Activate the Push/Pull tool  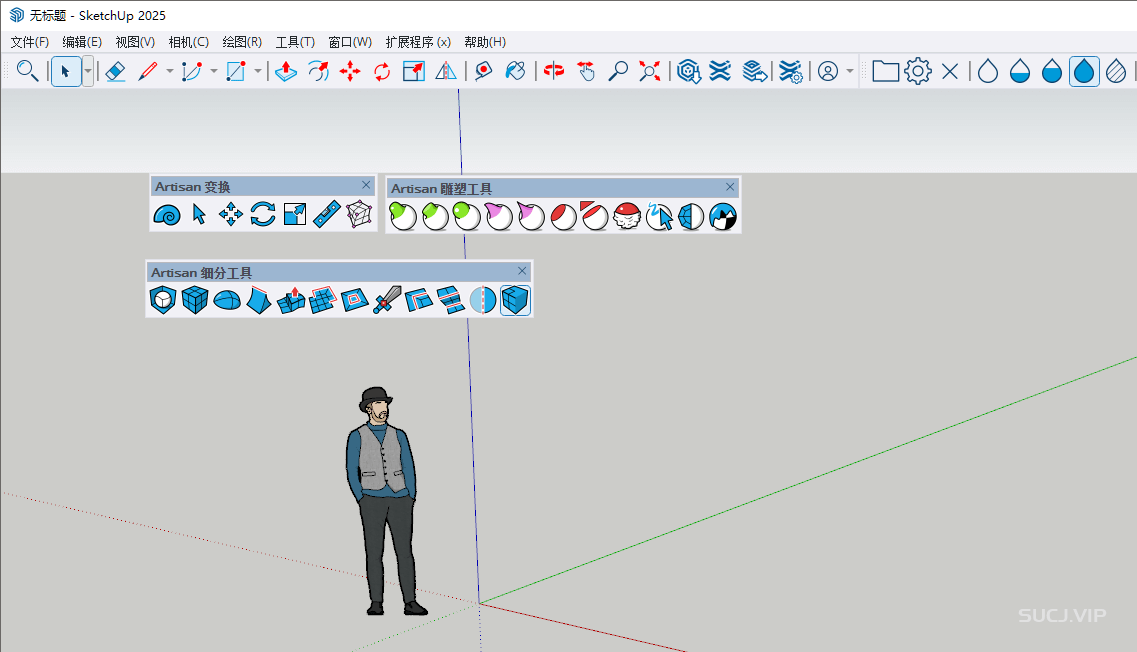pyautogui.click(x=286, y=71)
